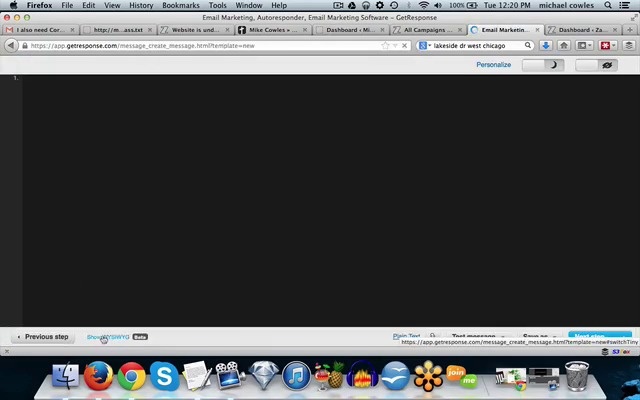Image resolution: width=640 pixels, height=400 pixels.
Task: Open the Help menu
Action: [x=279, y=5]
